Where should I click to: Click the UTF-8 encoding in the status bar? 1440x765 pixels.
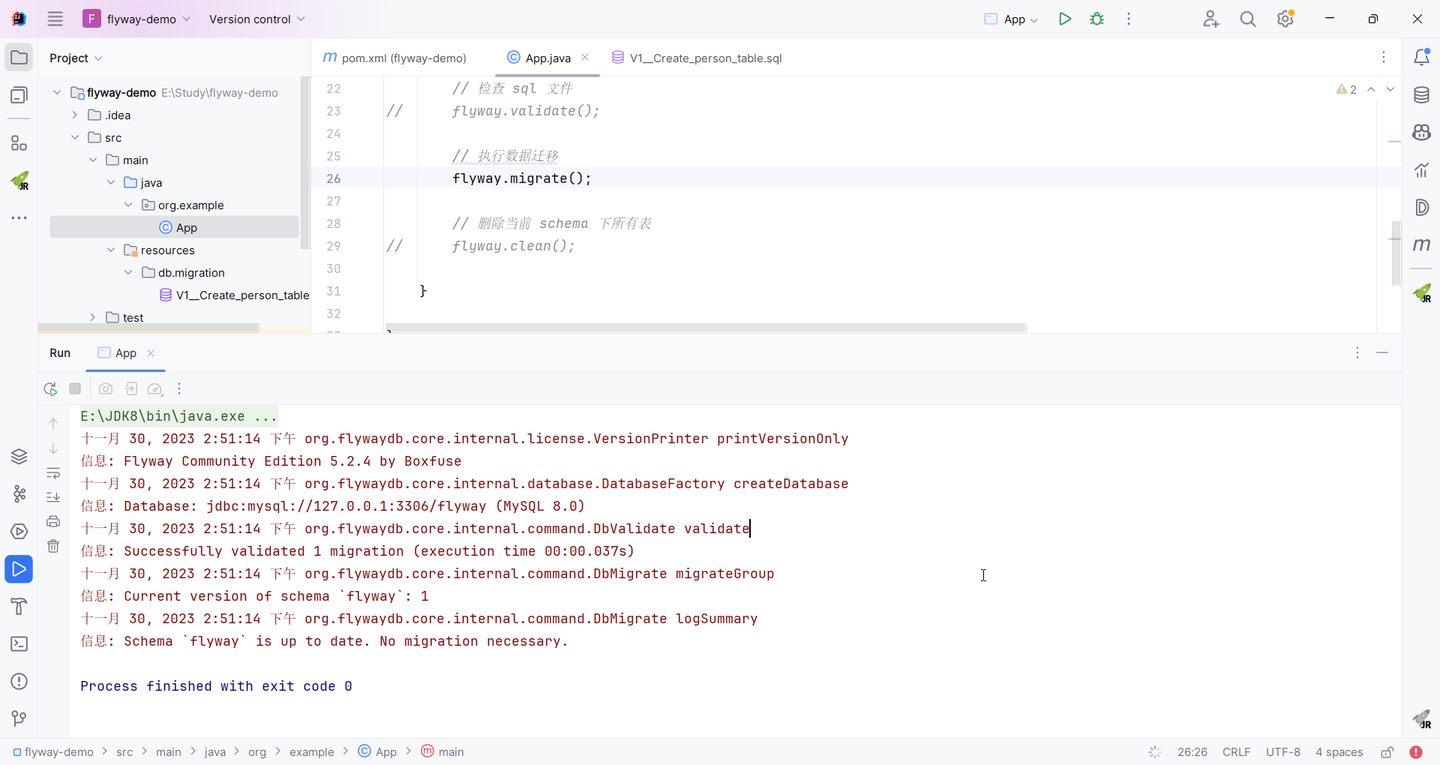(1283, 752)
